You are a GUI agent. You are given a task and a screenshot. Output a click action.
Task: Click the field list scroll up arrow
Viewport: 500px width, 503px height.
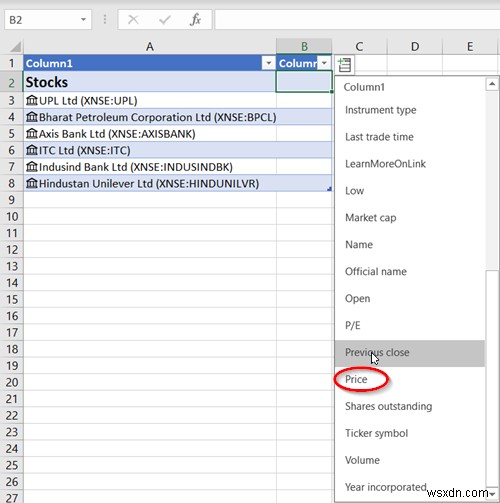tap(492, 84)
